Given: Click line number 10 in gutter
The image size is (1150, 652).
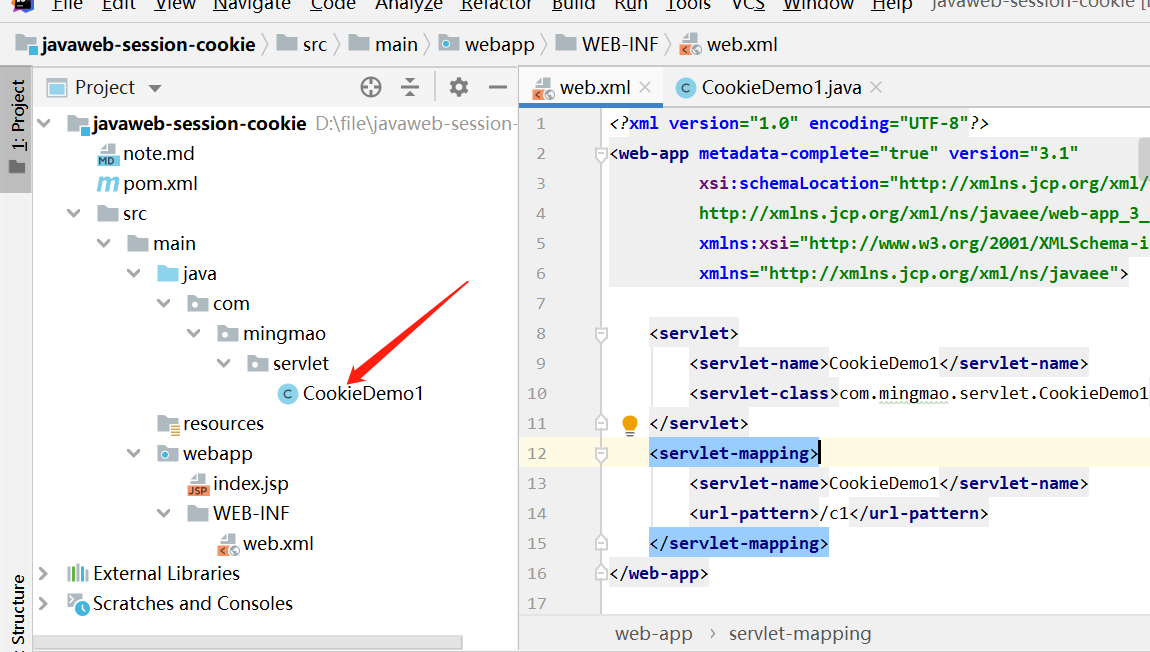Looking at the screenshot, I should pos(536,394).
